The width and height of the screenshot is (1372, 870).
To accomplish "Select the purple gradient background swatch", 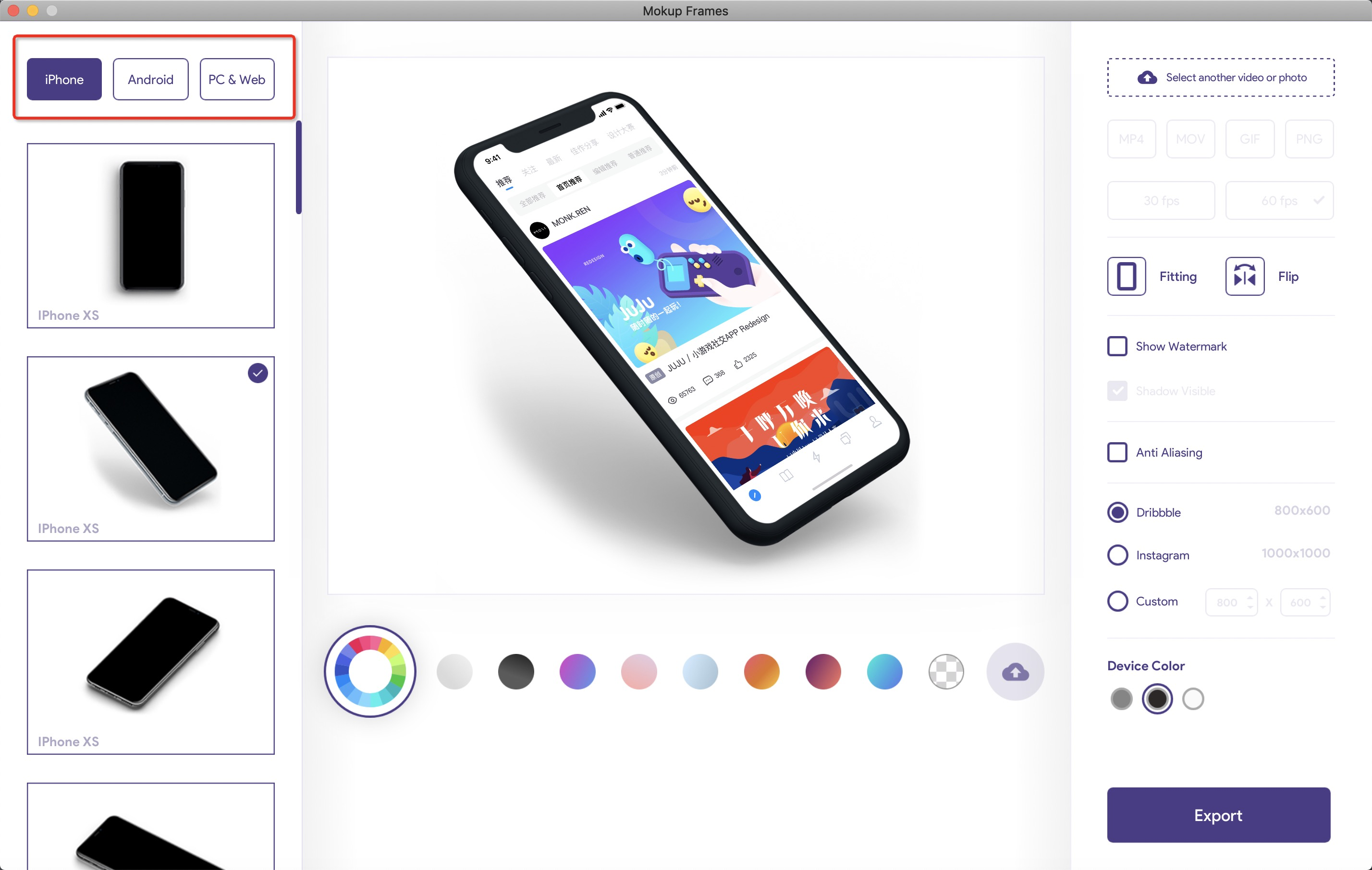I will [577, 671].
